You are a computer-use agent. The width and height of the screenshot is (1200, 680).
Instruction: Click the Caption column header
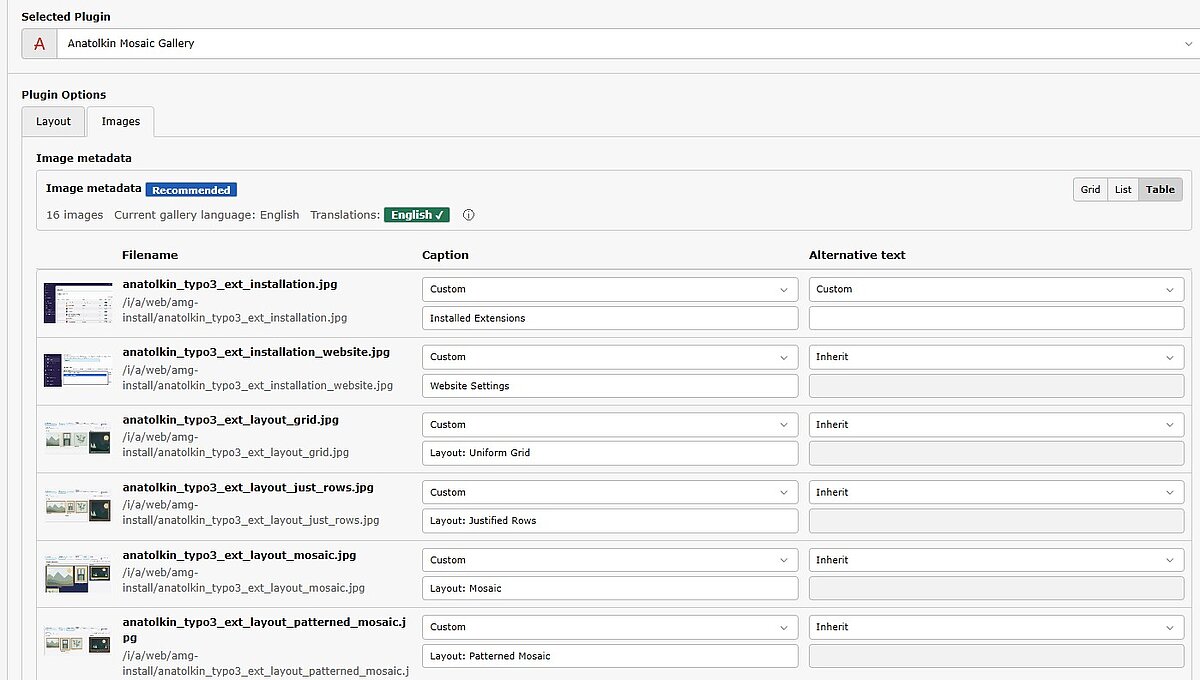445,255
